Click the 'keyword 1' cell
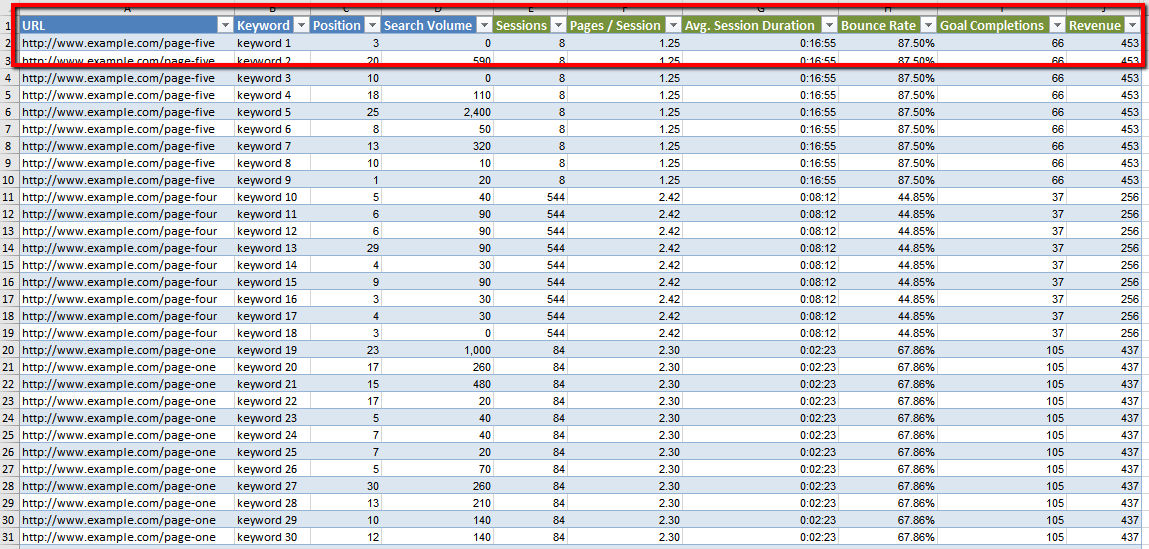The width and height of the screenshot is (1149, 549). click(x=272, y=43)
